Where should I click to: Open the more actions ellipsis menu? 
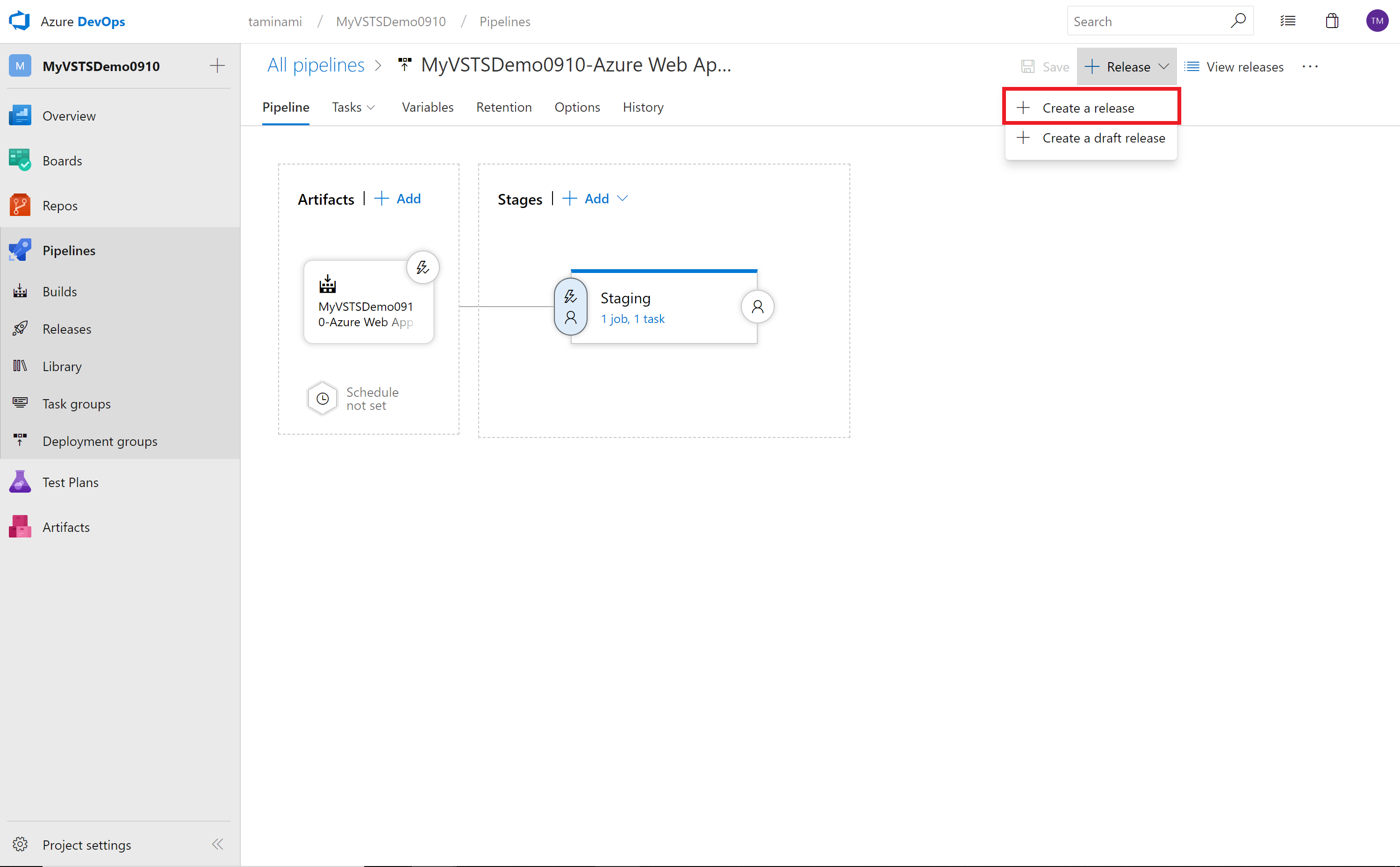click(x=1310, y=66)
